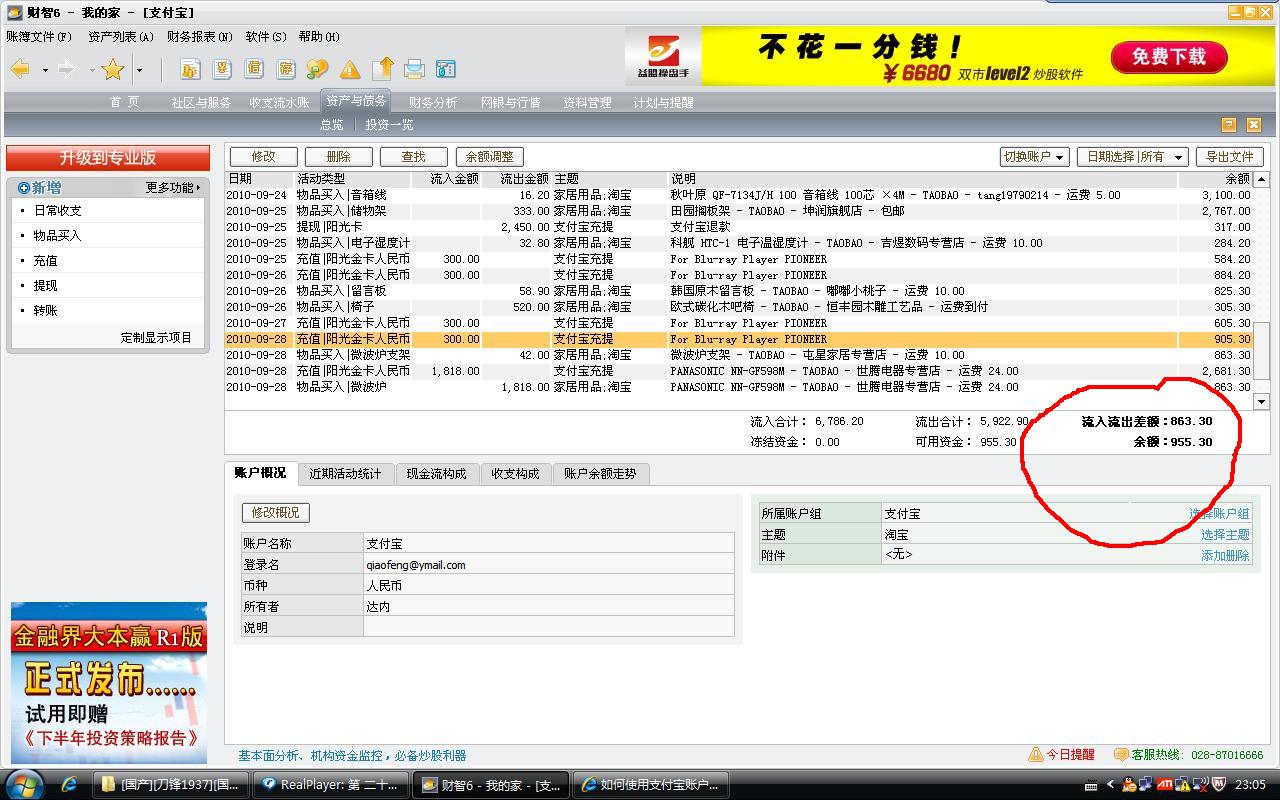
Task: Click the 查找 button
Action: pyautogui.click(x=414, y=157)
